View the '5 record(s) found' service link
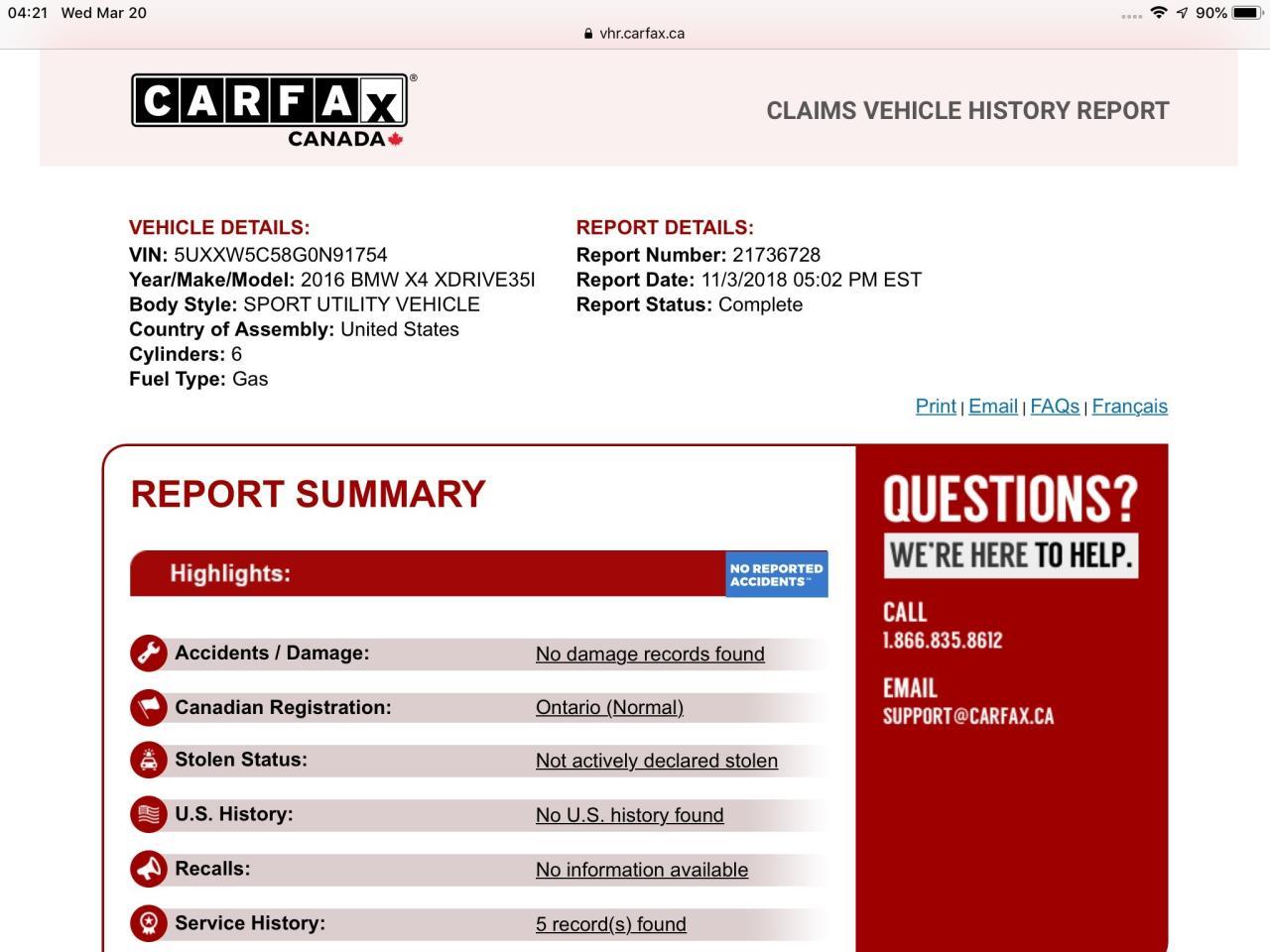 point(610,924)
